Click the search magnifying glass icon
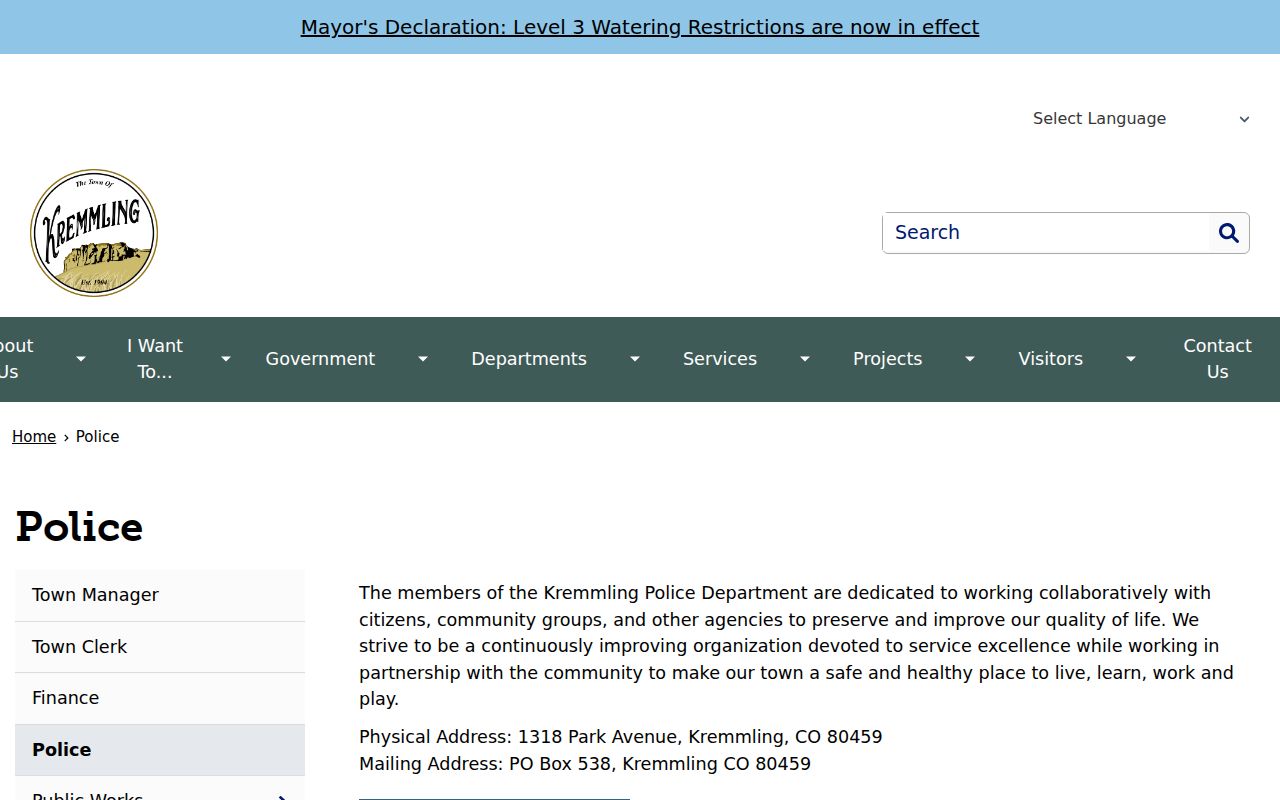The height and width of the screenshot is (800, 1280). click(1229, 233)
